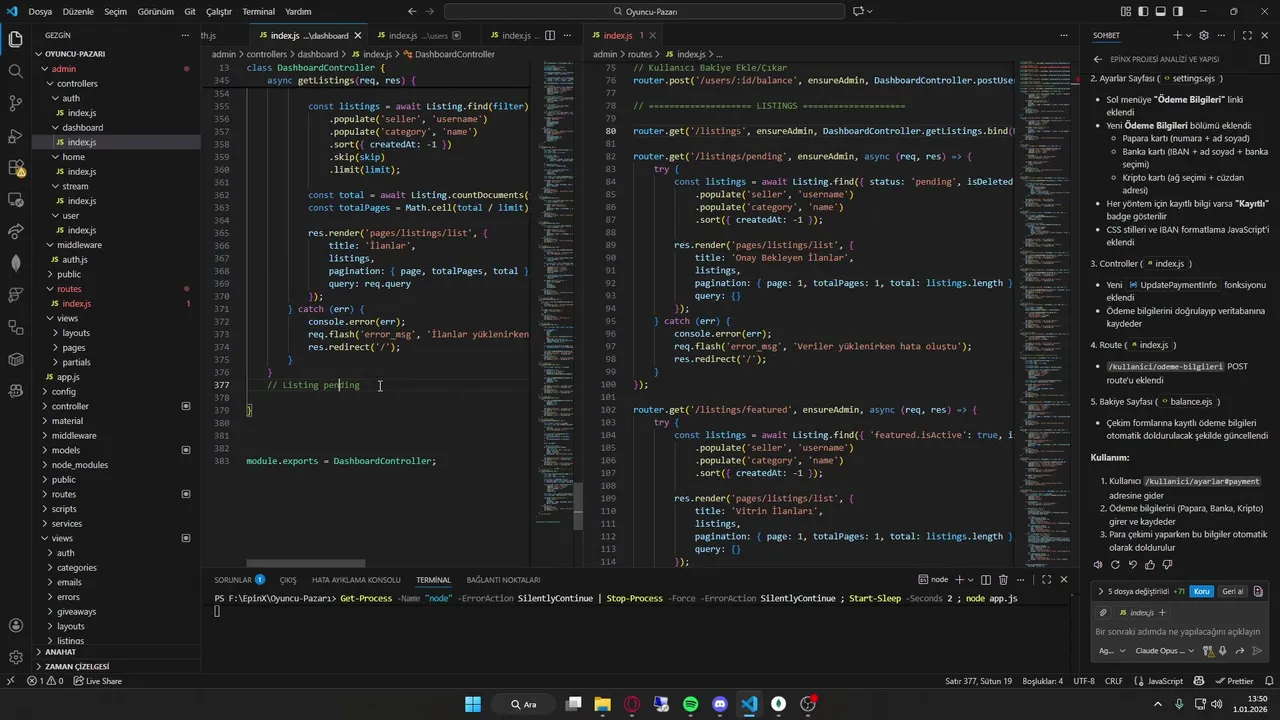
Task: Read the chat response aloud
Action: (x=1099, y=565)
